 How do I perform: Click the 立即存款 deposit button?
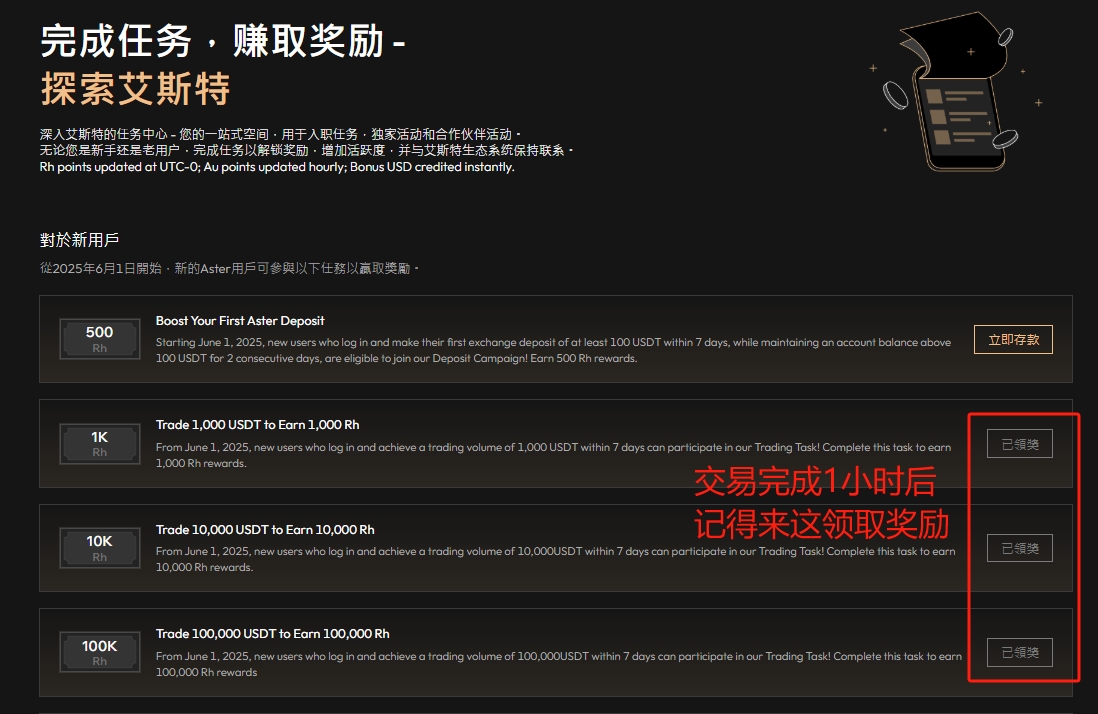tap(1013, 340)
